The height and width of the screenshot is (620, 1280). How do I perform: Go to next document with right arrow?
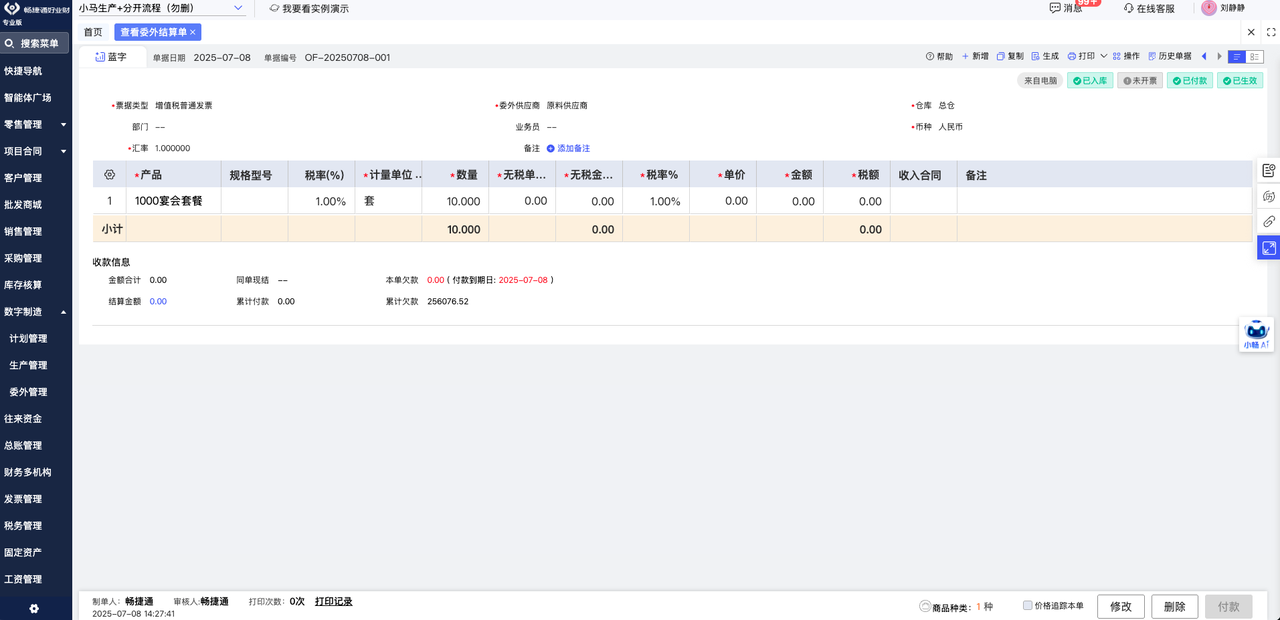pyautogui.click(x=1219, y=57)
